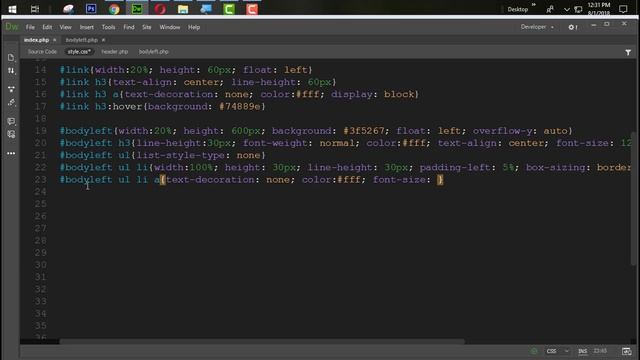Open the three-dots more tools icon
Image resolution: width=640 pixels, height=360 pixels.
pos(11,153)
